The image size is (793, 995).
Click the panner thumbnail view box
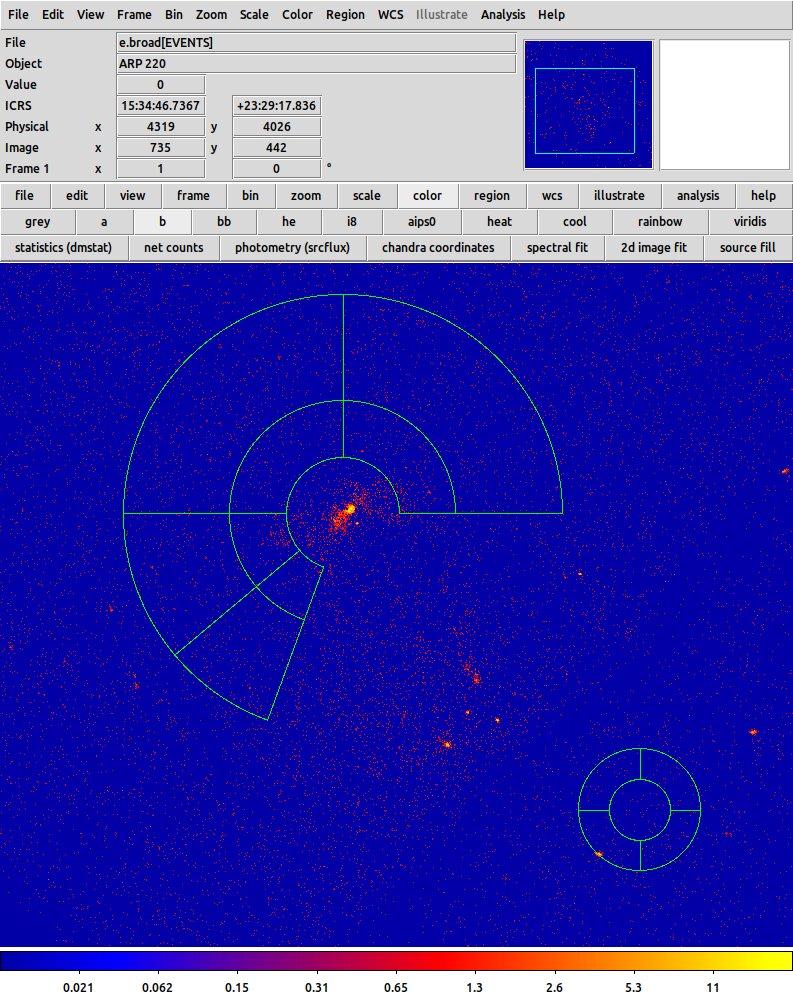coord(584,111)
